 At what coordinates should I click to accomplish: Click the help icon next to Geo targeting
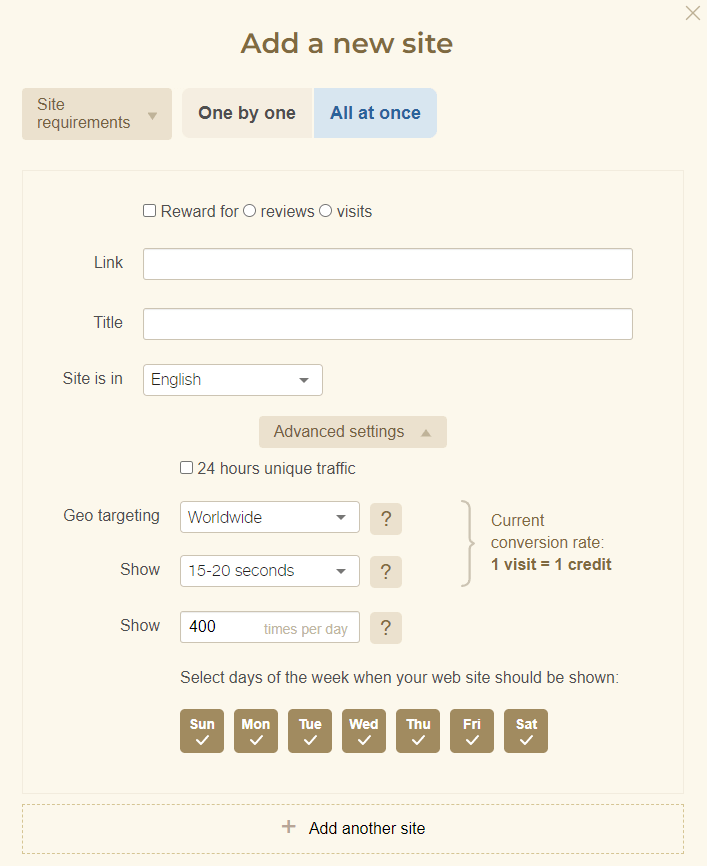point(386,519)
